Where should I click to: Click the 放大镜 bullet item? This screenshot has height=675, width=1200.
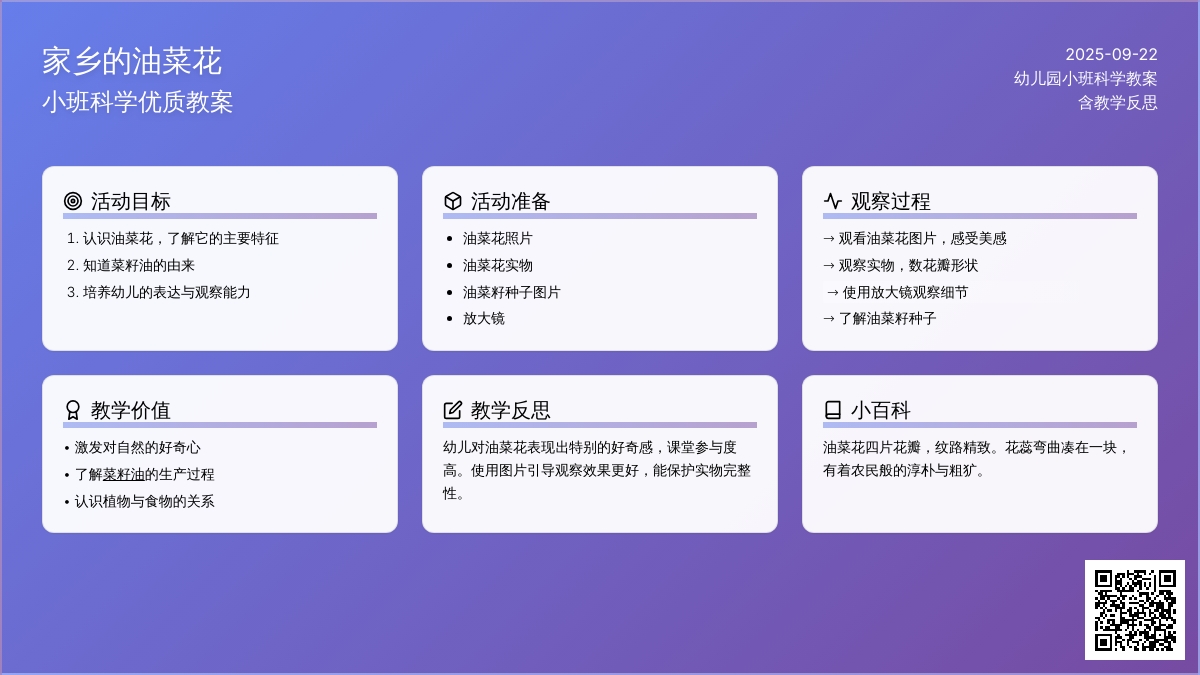click(x=483, y=318)
